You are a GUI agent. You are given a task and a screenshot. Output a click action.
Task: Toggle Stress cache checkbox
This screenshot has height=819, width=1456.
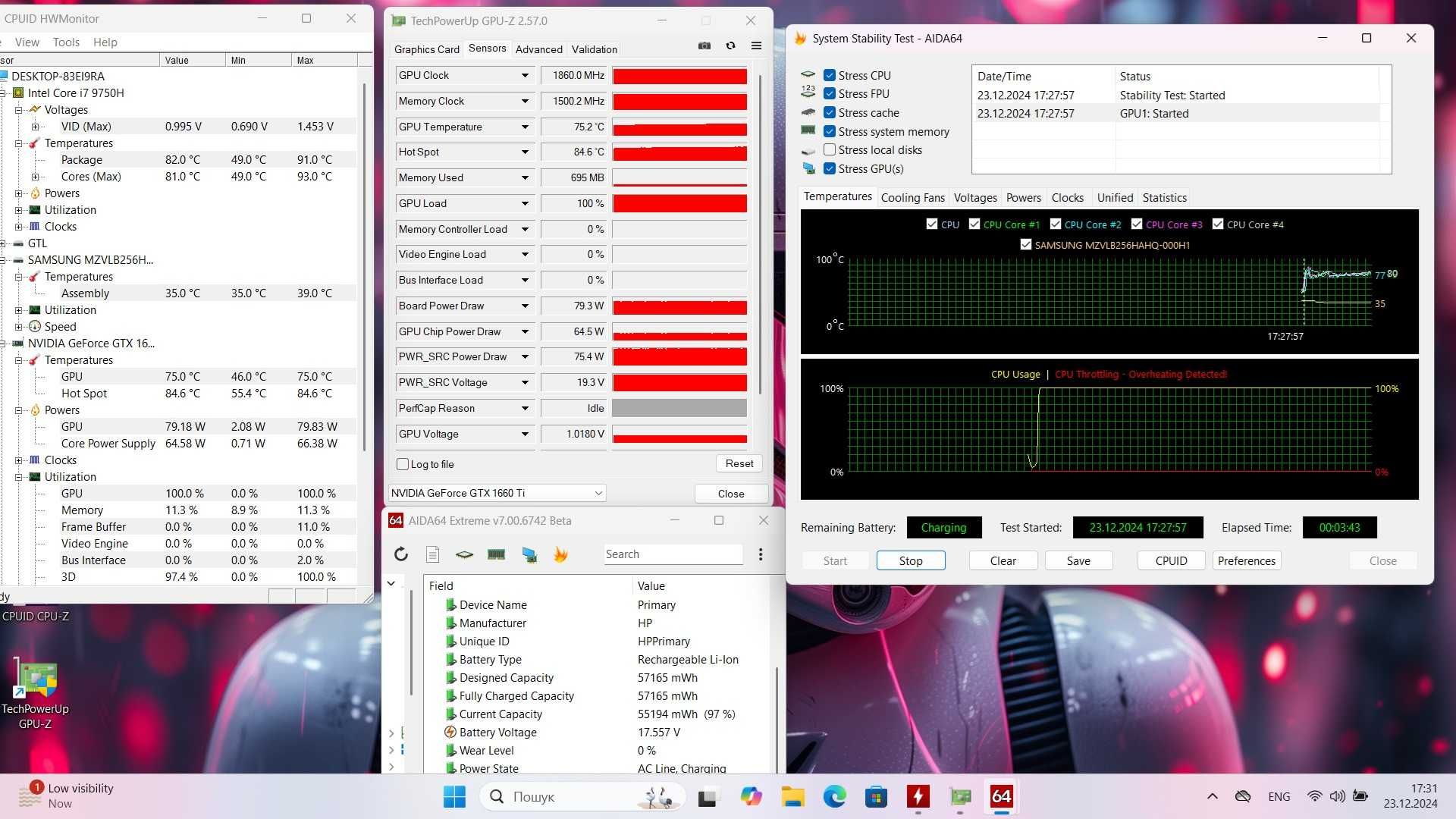pyautogui.click(x=830, y=112)
